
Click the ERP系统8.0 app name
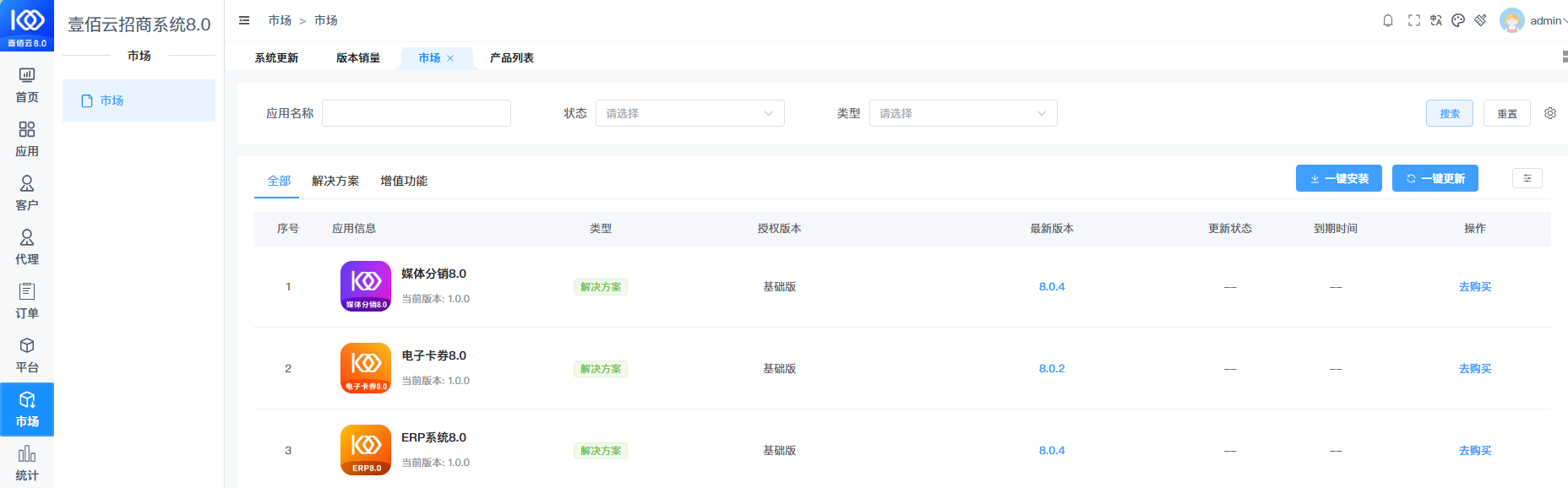click(433, 437)
